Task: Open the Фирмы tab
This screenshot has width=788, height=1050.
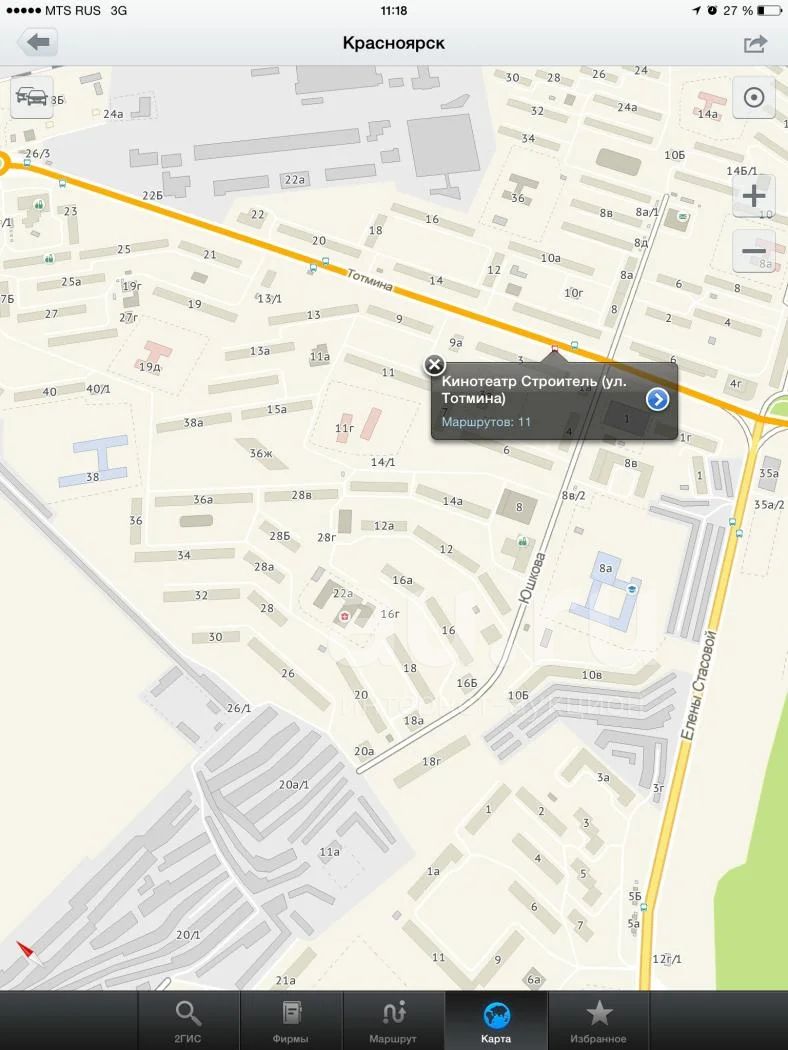Action: tap(291, 1021)
